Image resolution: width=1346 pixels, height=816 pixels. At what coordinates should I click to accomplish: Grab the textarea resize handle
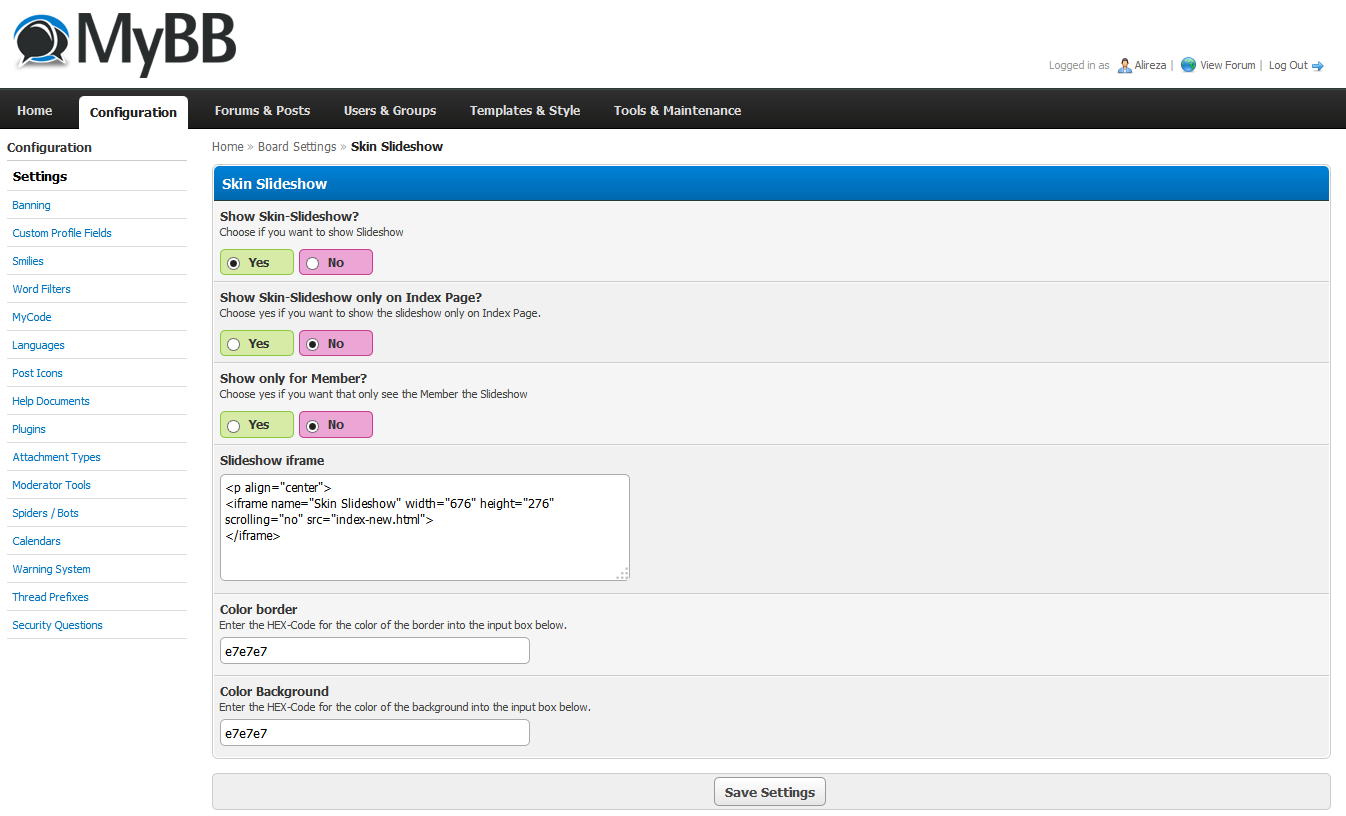[x=623, y=574]
